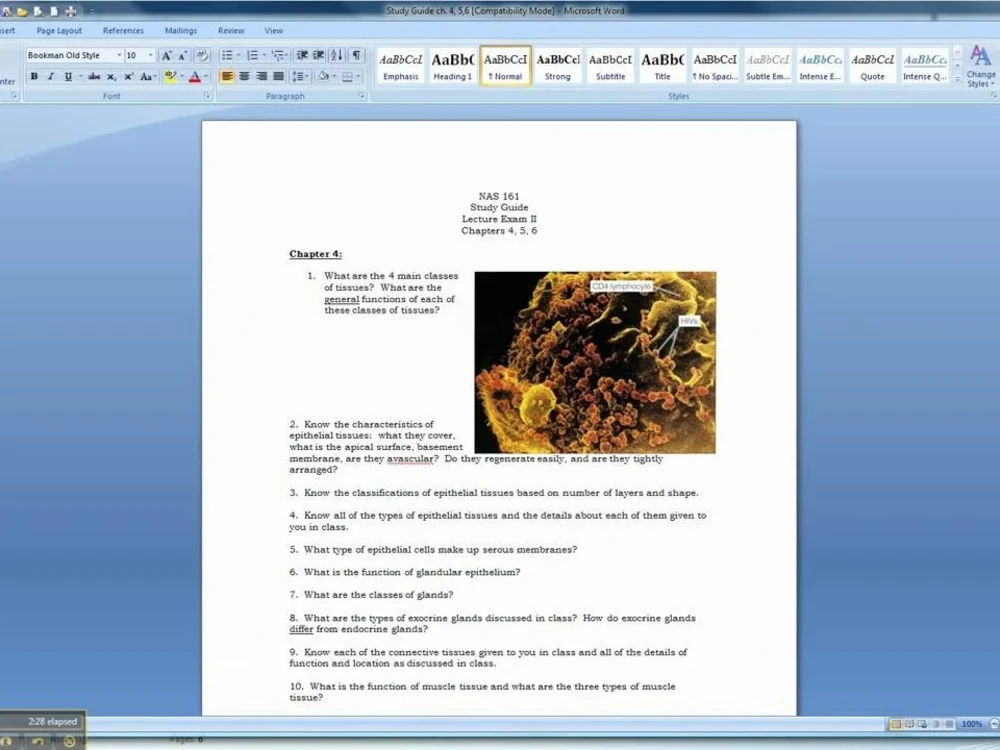Apply the Intense Quote style
The height and width of the screenshot is (750, 1000).
tap(925, 66)
